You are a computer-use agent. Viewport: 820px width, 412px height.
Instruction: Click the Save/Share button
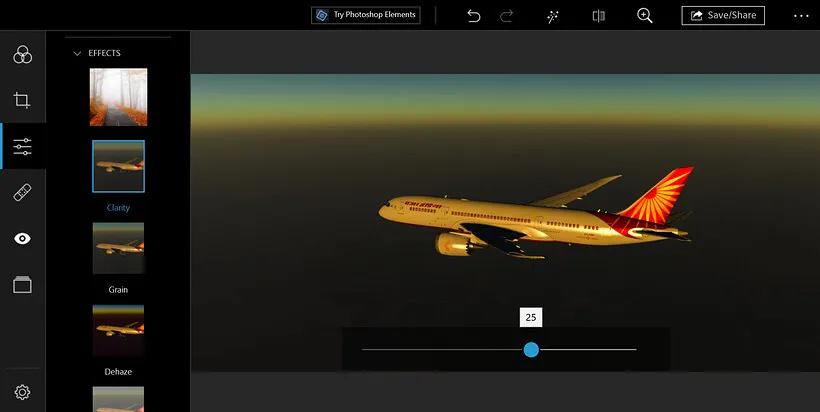pyautogui.click(x=723, y=15)
